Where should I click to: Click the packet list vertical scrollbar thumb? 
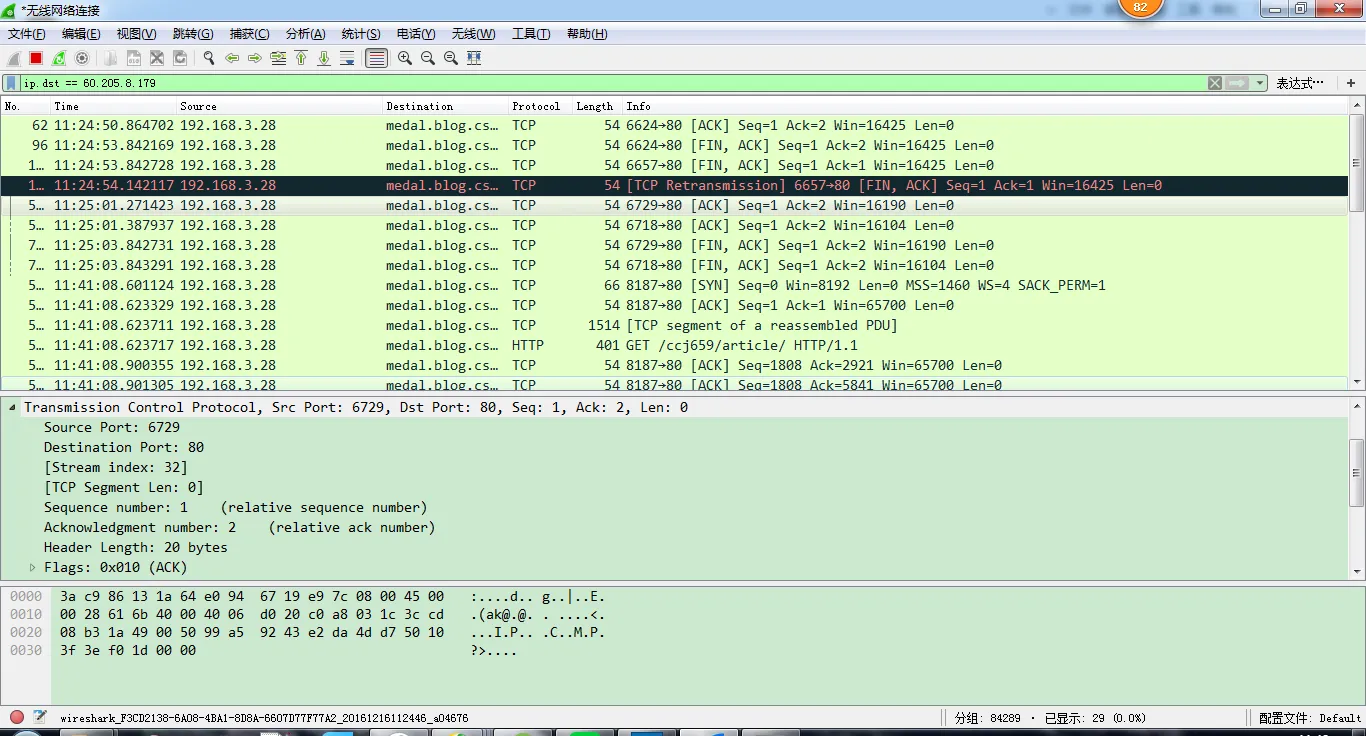(x=1356, y=163)
